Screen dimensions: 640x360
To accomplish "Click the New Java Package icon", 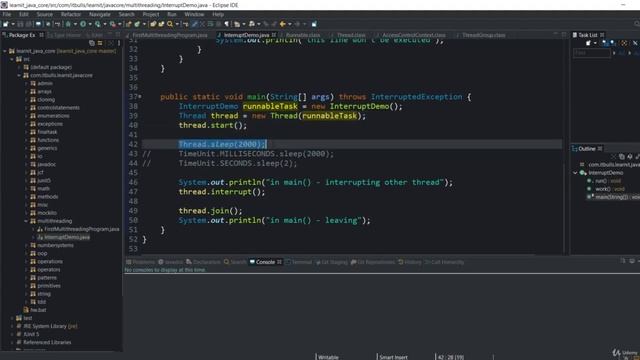I will coord(129,24).
